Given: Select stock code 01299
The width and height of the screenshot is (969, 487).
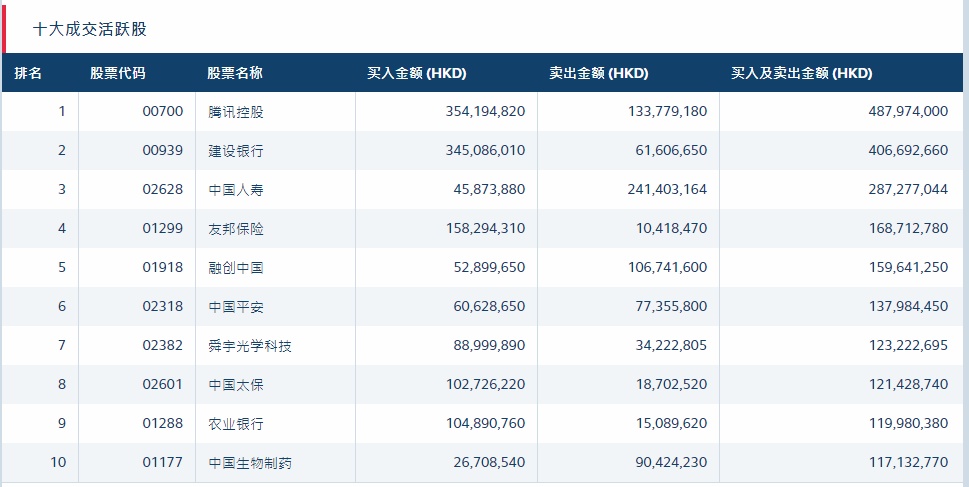Looking at the screenshot, I should pos(163,228).
